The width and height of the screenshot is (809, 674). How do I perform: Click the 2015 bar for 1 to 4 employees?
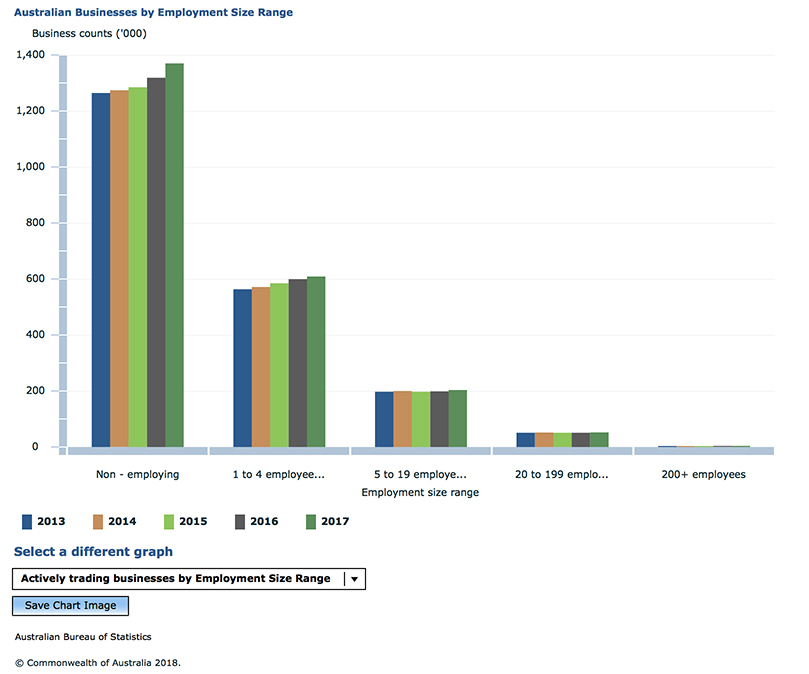280,365
